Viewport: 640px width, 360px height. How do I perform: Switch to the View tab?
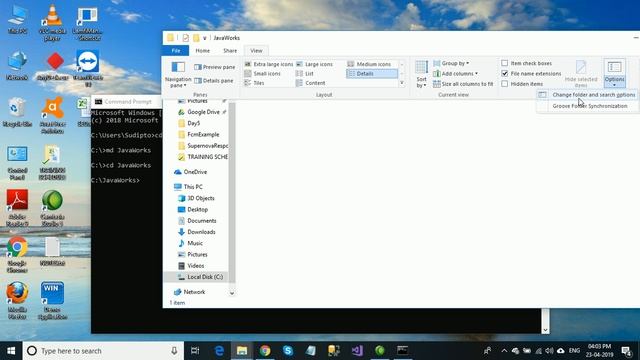point(256,51)
